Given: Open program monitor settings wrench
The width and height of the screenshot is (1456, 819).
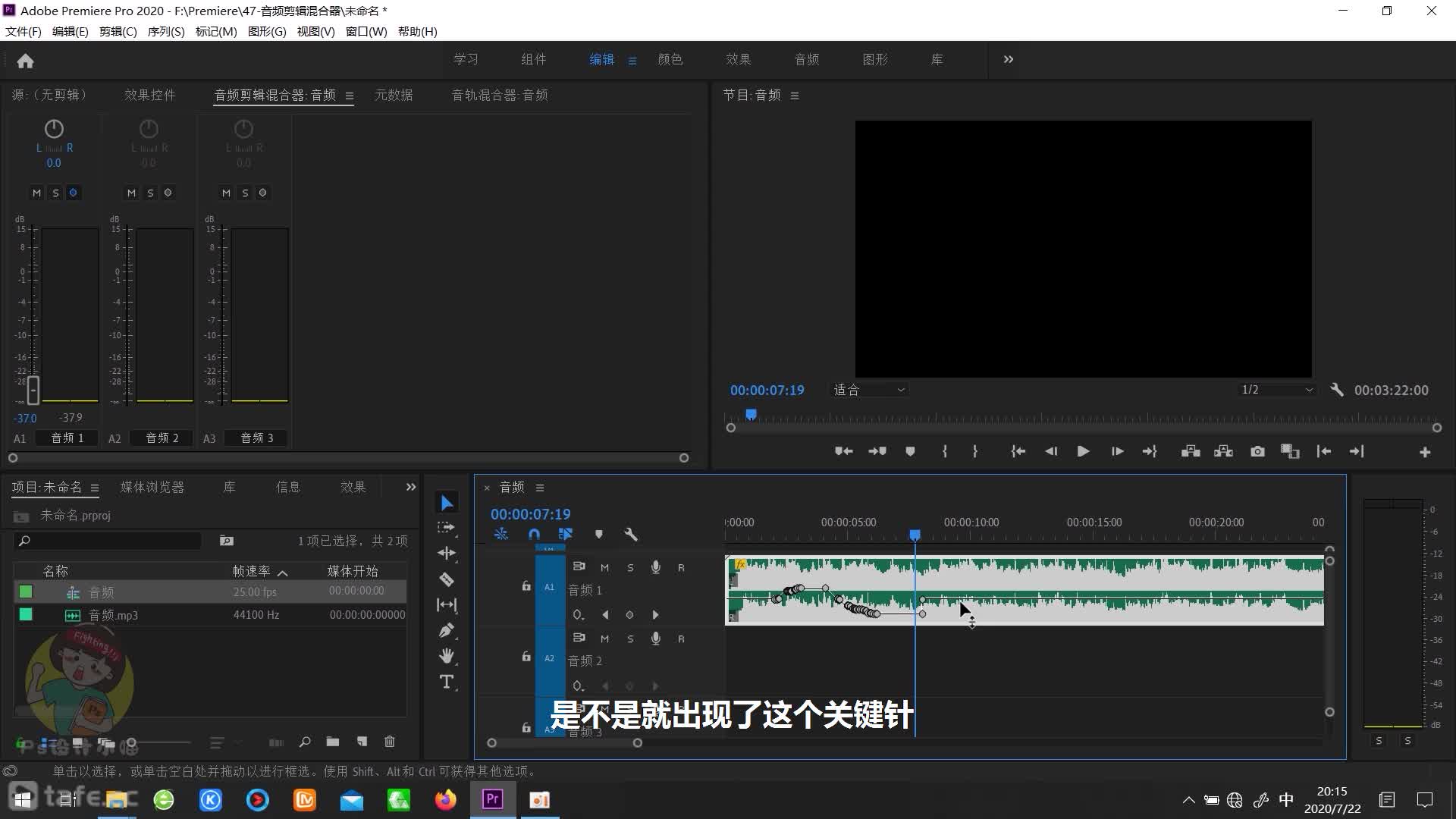Looking at the screenshot, I should [1337, 390].
